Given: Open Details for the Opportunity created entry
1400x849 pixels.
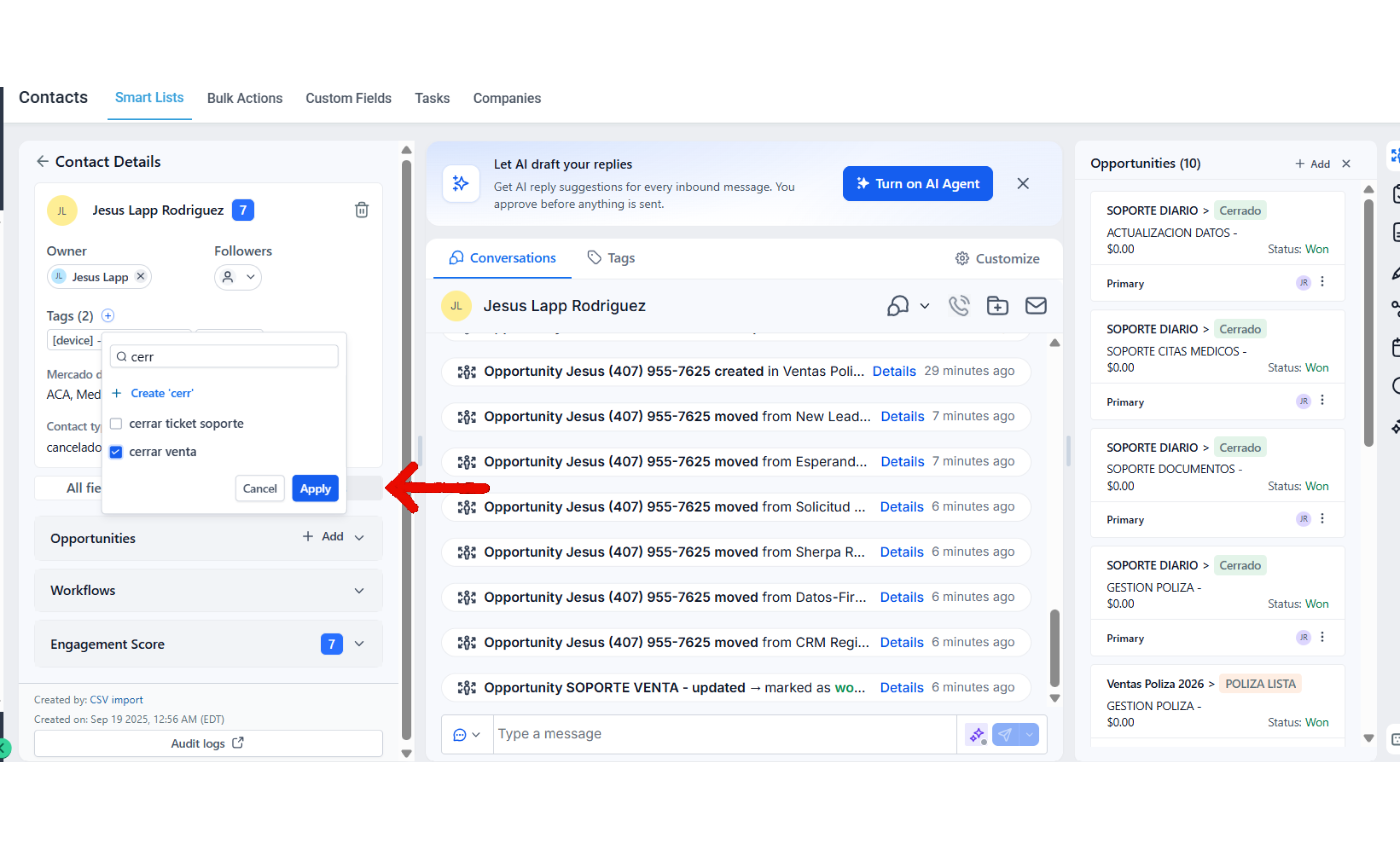Looking at the screenshot, I should click(x=894, y=371).
